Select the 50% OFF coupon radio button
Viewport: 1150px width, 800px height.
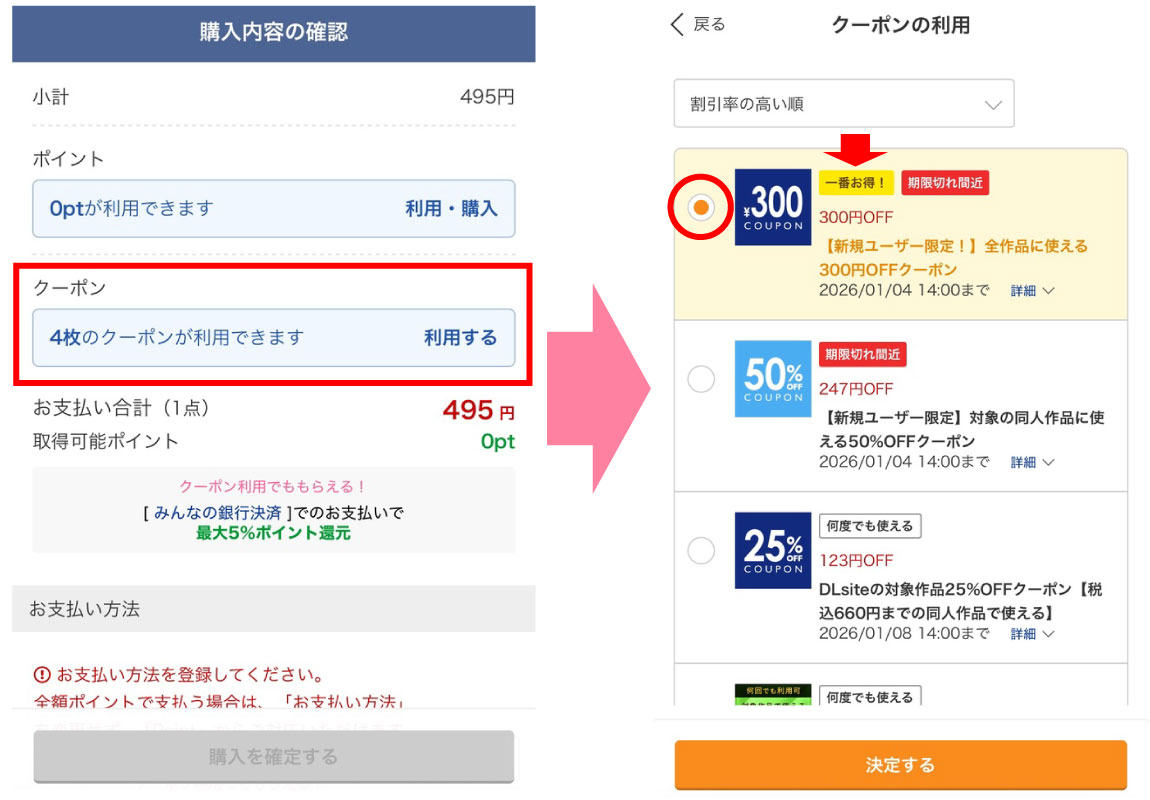pos(701,379)
